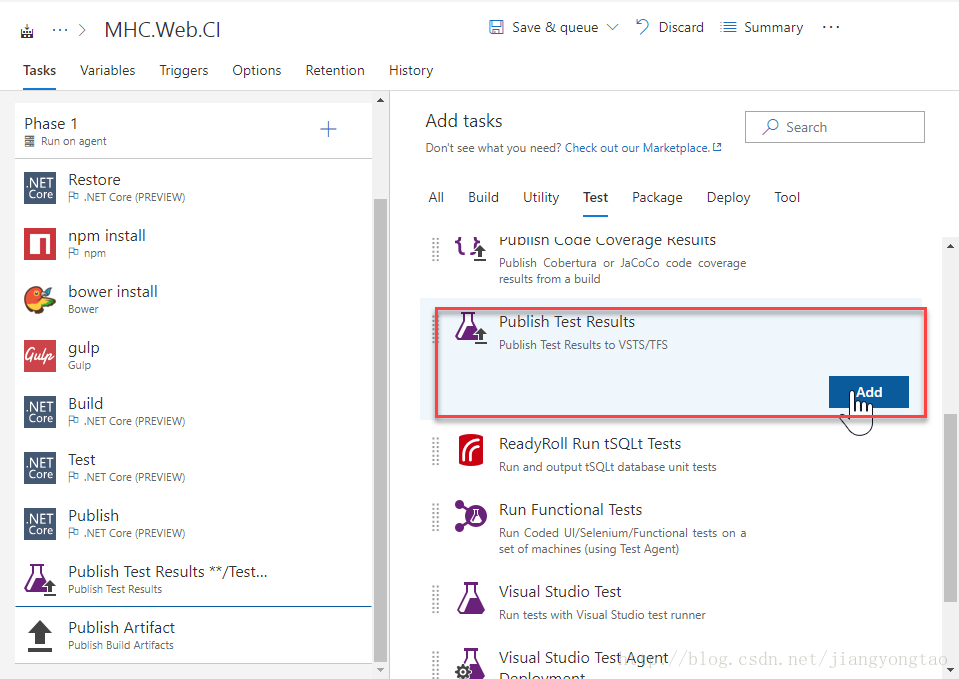
Task: Select the Visual Studio Test title
Action: click(560, 592)
